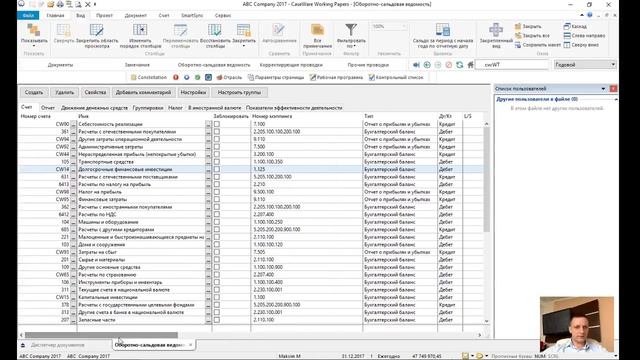Toggle lock checkbox for Себестоимость реализации row
The width and height of the screenshot is (640, 360).
(x=217, y=124)
